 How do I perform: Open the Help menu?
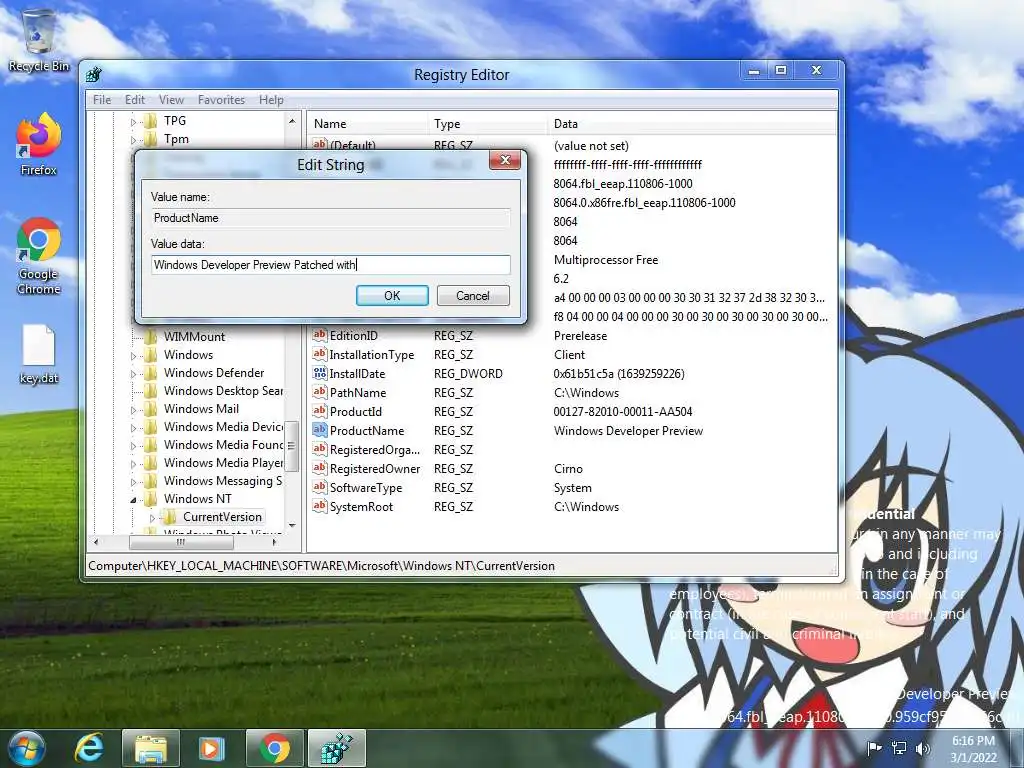[x=271, y=100]
